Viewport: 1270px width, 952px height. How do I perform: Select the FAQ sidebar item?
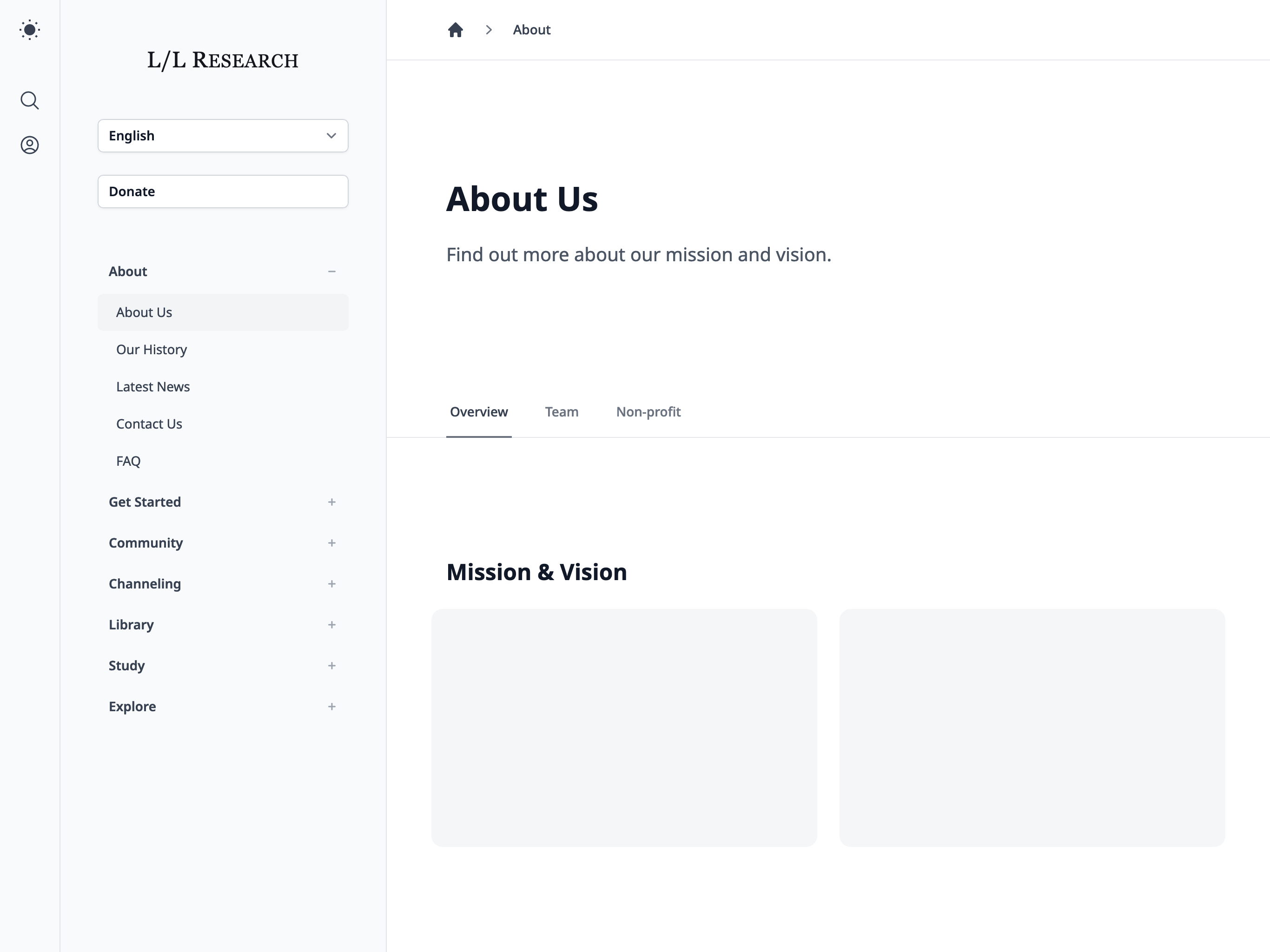pos(129,461)
